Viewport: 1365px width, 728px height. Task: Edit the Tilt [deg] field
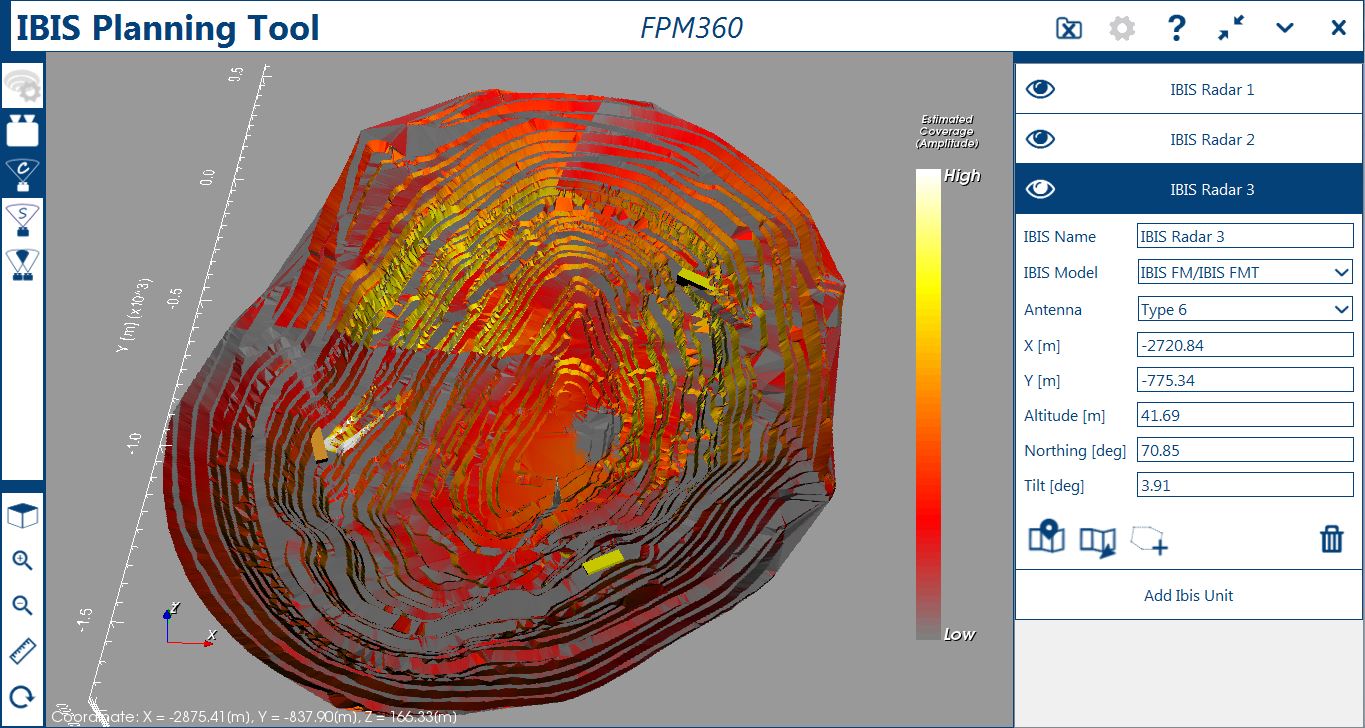coord(1246,485)
